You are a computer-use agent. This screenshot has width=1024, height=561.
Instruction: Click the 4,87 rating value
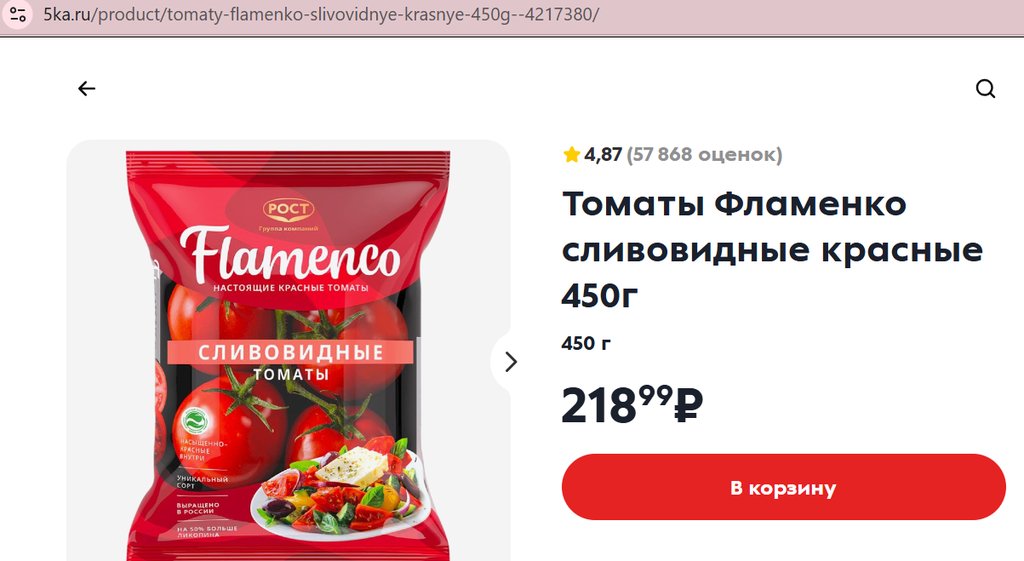(x=603, y=155)
